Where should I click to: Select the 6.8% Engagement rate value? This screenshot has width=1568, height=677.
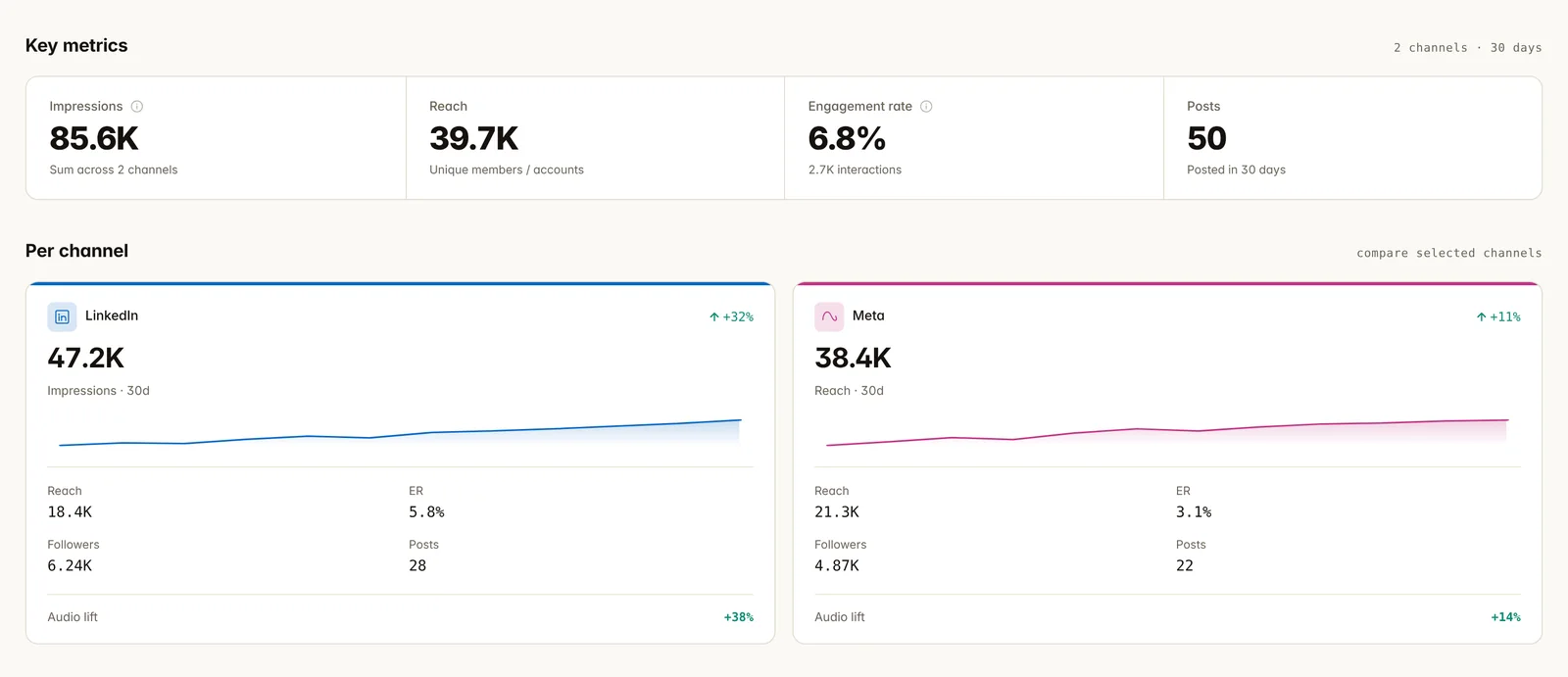click(x=847, y=138)
